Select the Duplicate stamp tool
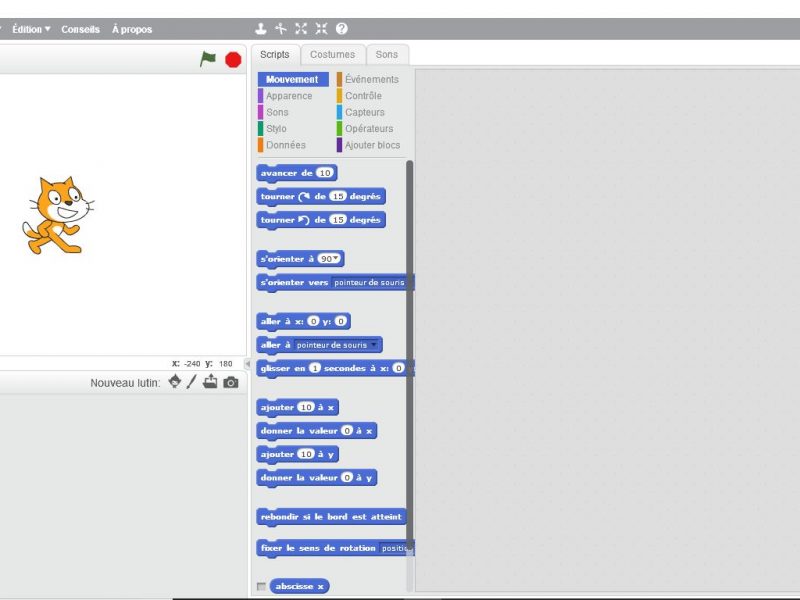The image size is (800, 600). (x=261, y=29)
